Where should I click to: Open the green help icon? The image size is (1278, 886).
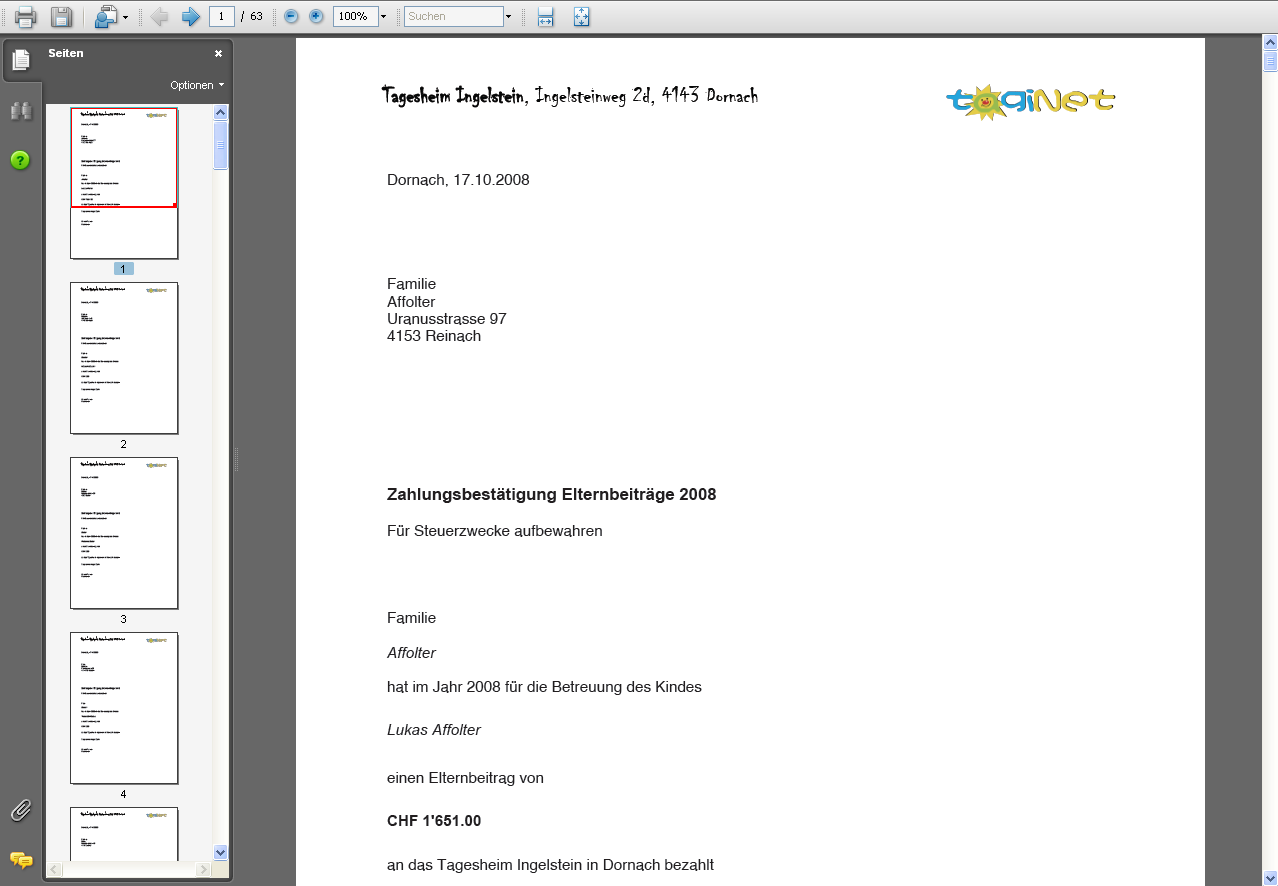pos(20,160)
